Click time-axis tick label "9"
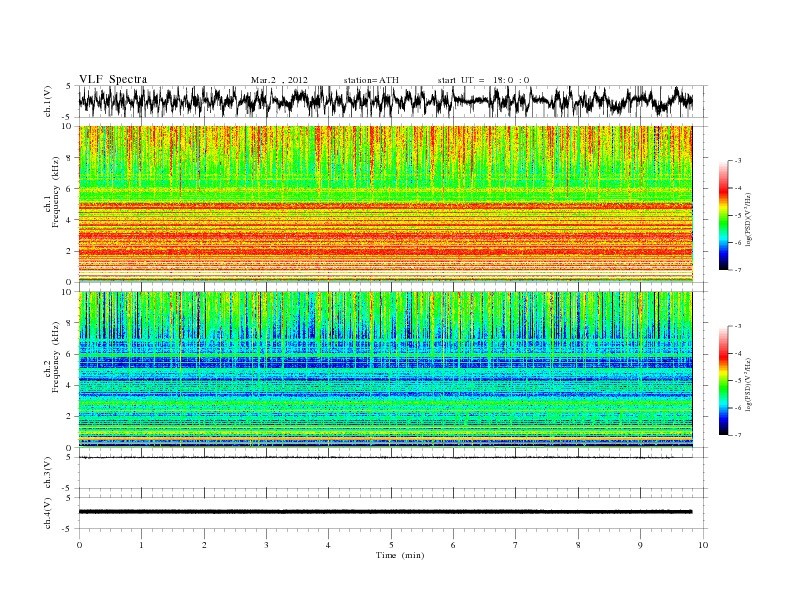This screenshot has height=612, width=792. click(x=640, y=545)
